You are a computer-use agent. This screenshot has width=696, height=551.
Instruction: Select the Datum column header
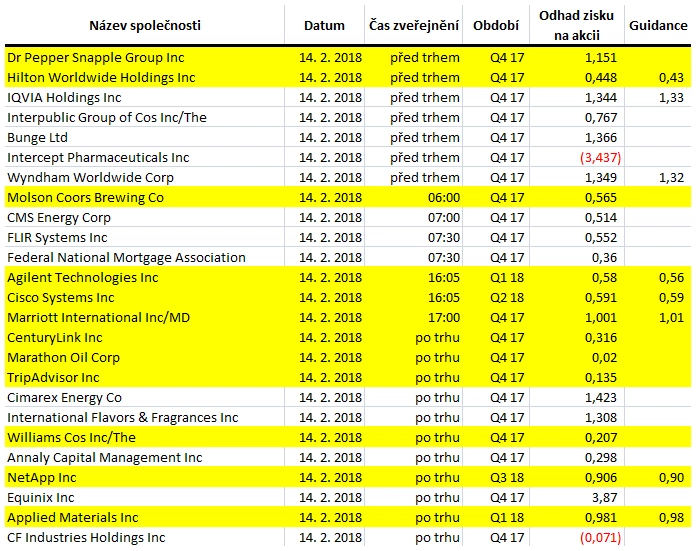(324, 25)
